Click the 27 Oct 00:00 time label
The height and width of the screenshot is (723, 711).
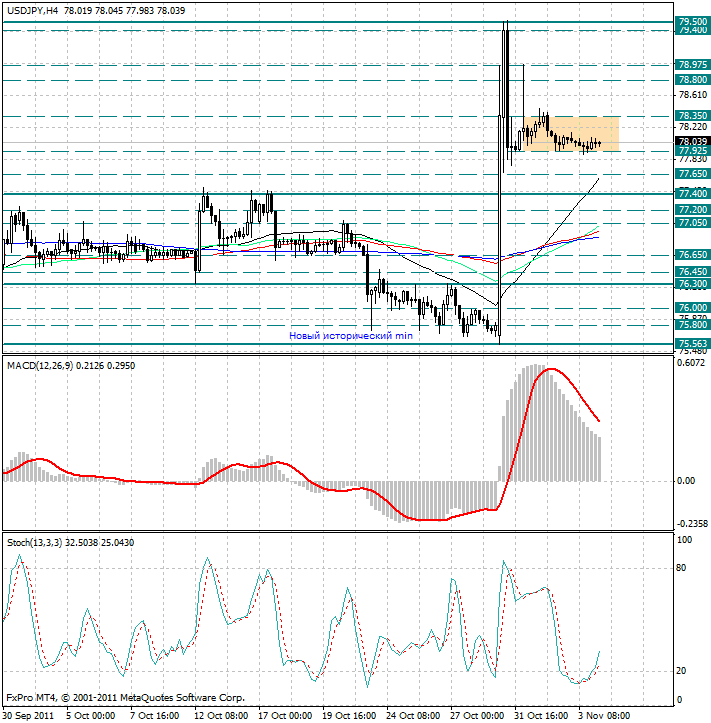pyautogui.click(x=478, y=716)
